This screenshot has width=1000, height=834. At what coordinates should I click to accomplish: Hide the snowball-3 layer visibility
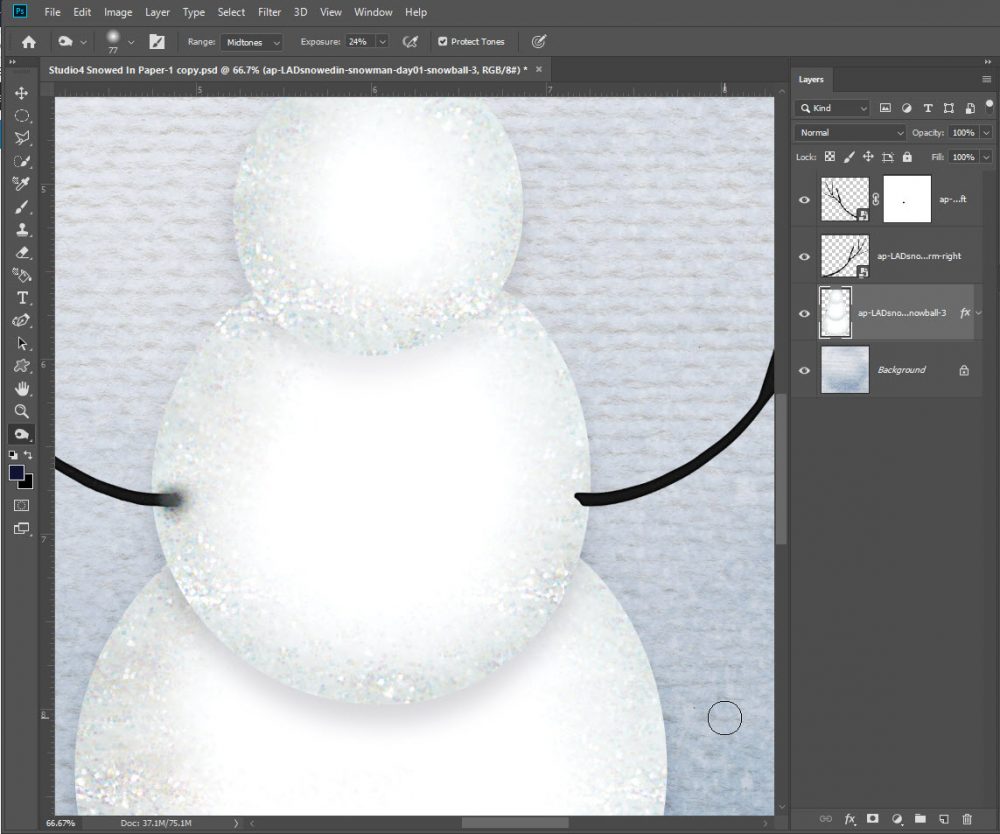pyautogui.click(x=804, y=313)
